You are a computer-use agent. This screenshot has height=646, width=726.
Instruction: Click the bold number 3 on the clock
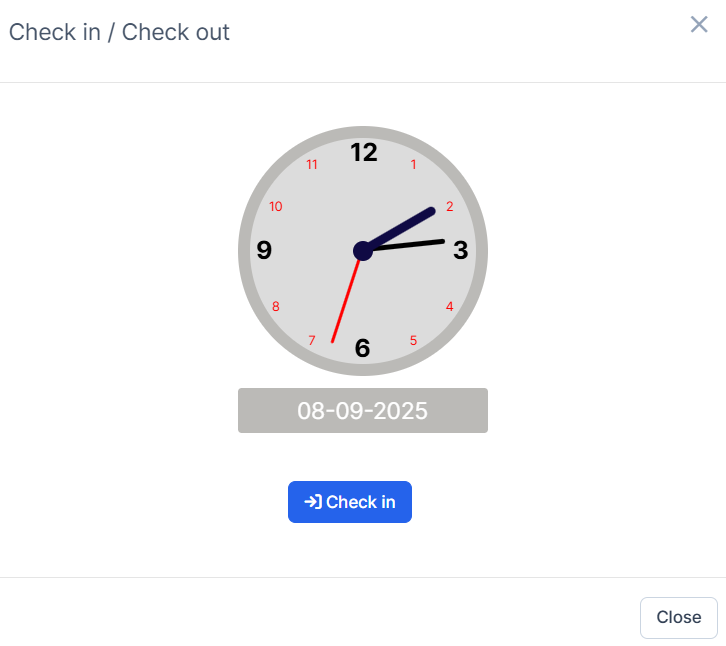tap(460, 250)
